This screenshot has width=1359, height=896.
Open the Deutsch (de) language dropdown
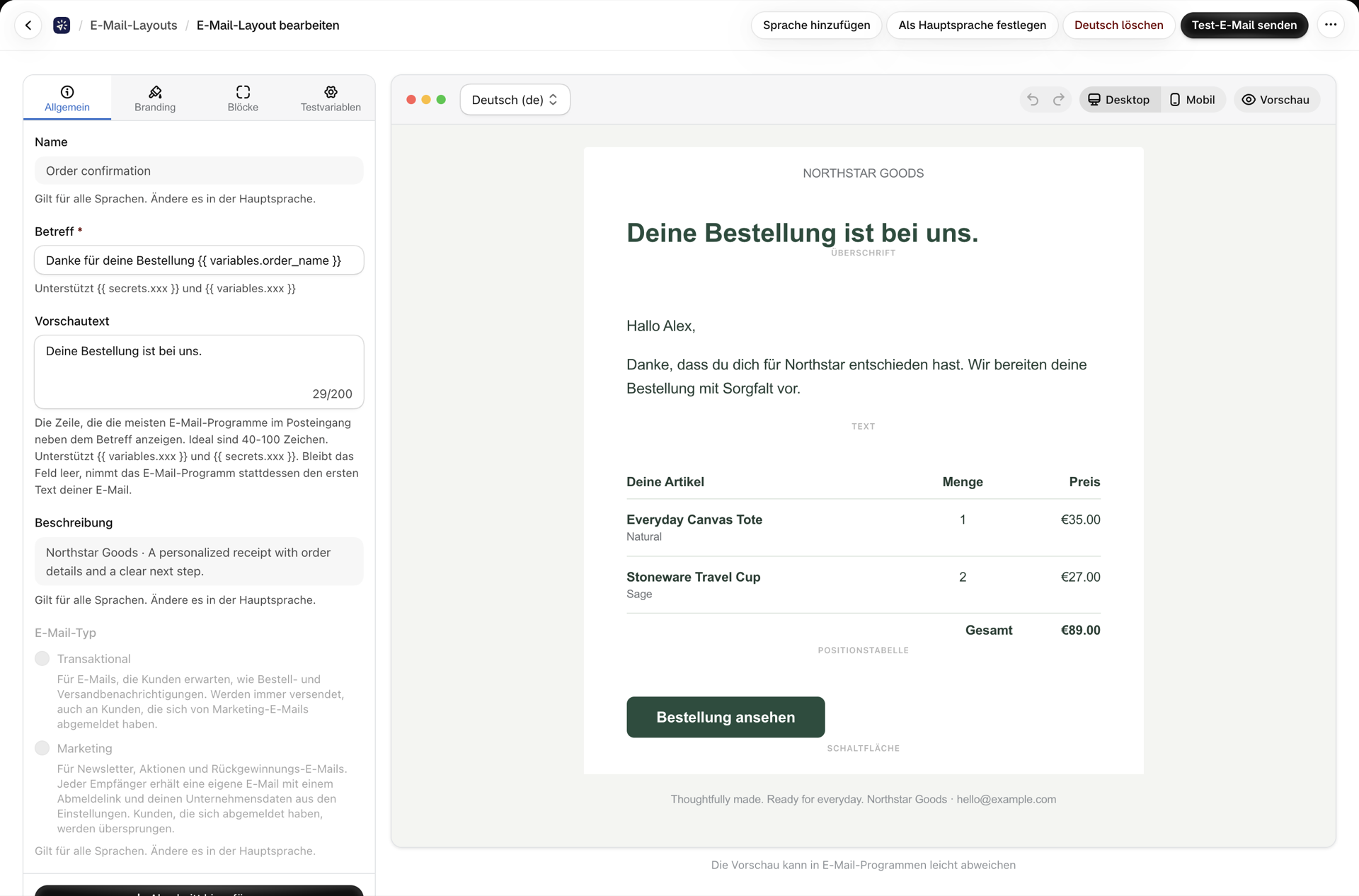click(515, 100)
